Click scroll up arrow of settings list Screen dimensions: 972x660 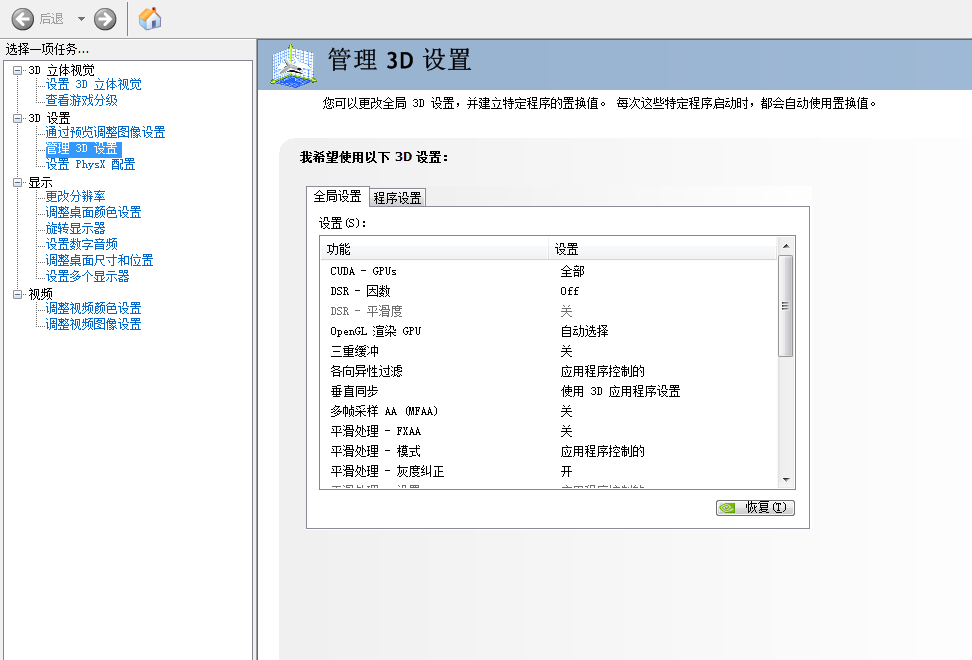pyautogui.click(x=785, y=246)
